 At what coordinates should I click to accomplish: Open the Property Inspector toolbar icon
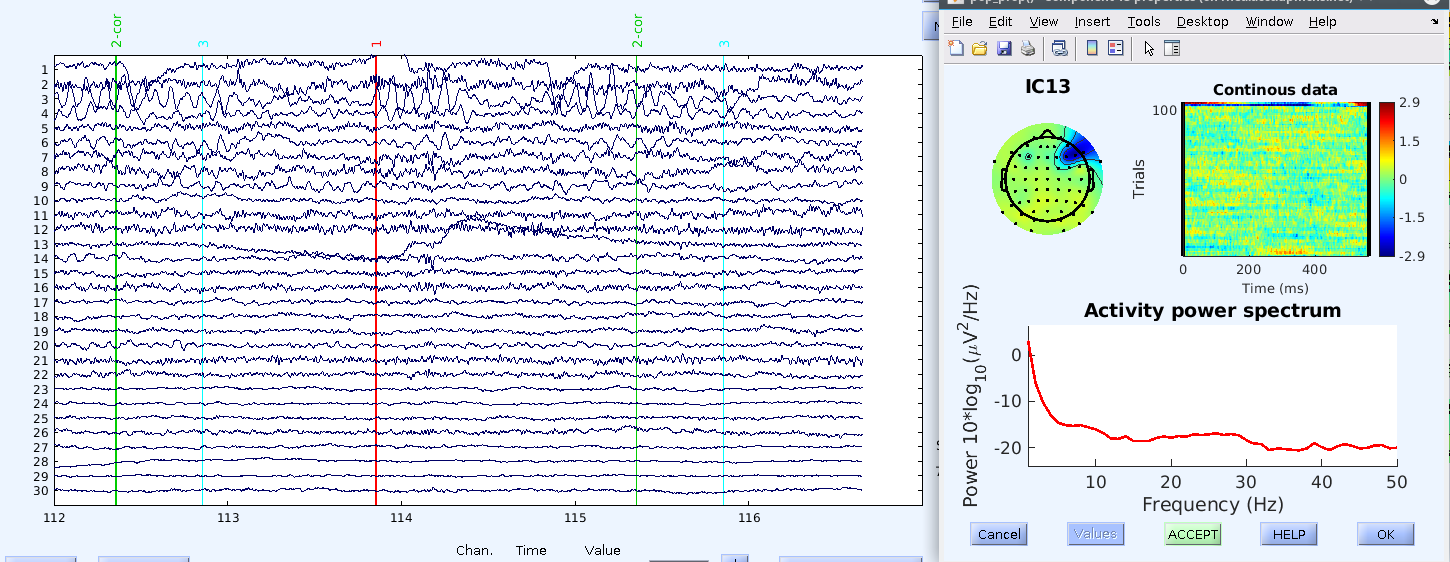[x=1172, y=48]
